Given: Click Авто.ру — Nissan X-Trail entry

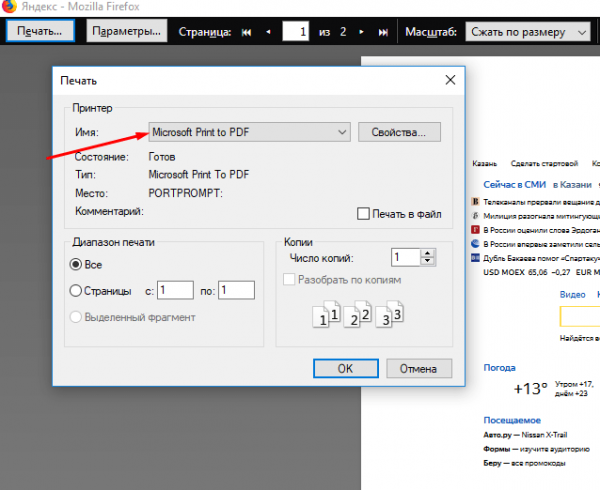Looking at the screenshot, I should (x=525, y=435).
